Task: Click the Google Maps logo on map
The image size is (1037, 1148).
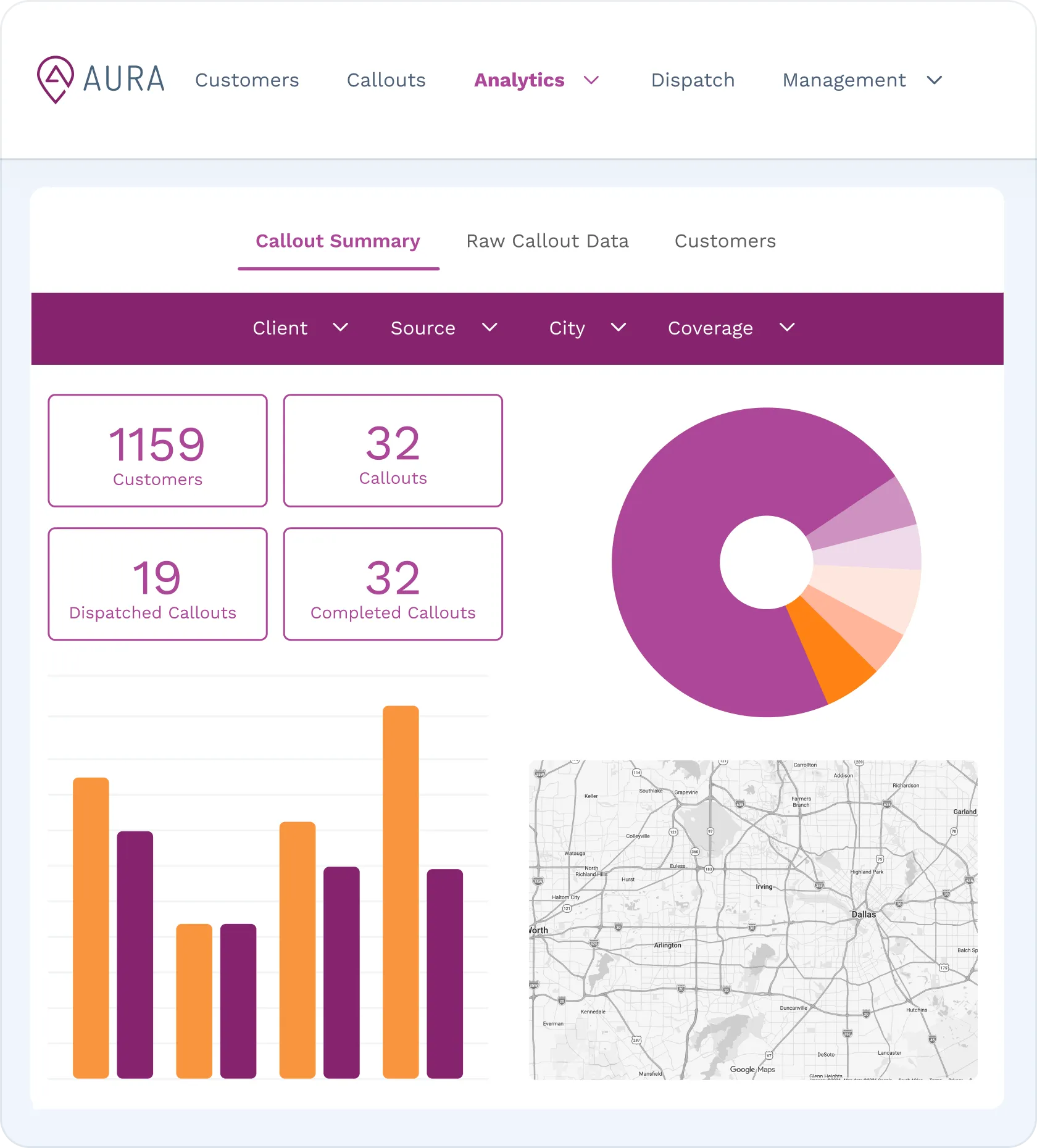Action: pos(752,1070)
